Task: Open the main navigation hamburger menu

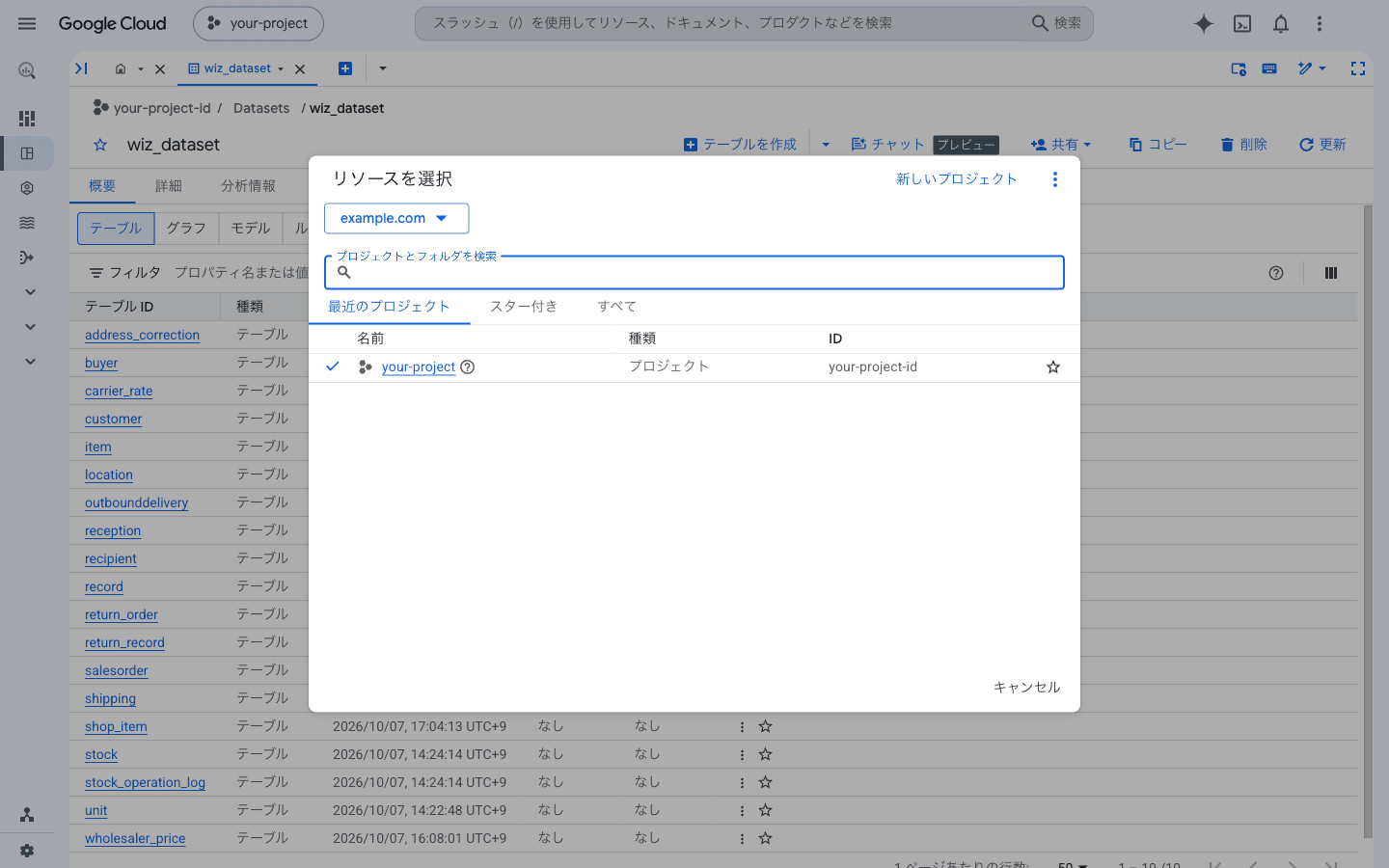Action: tap(27, 23)
